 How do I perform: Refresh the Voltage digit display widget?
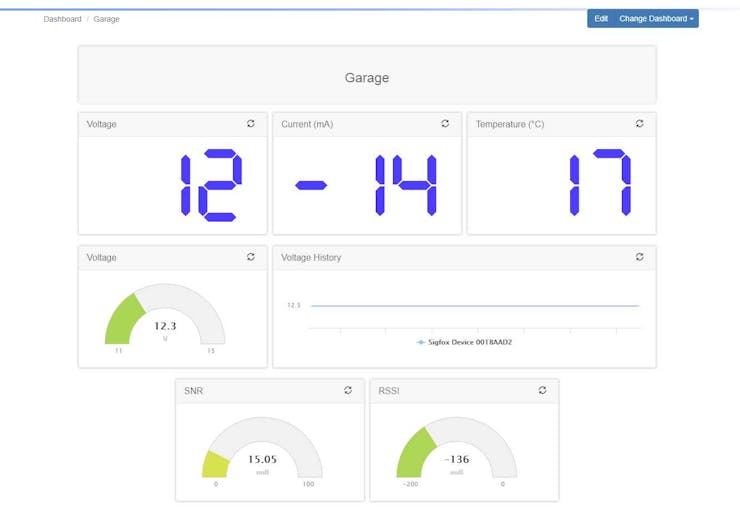[251, 124]
